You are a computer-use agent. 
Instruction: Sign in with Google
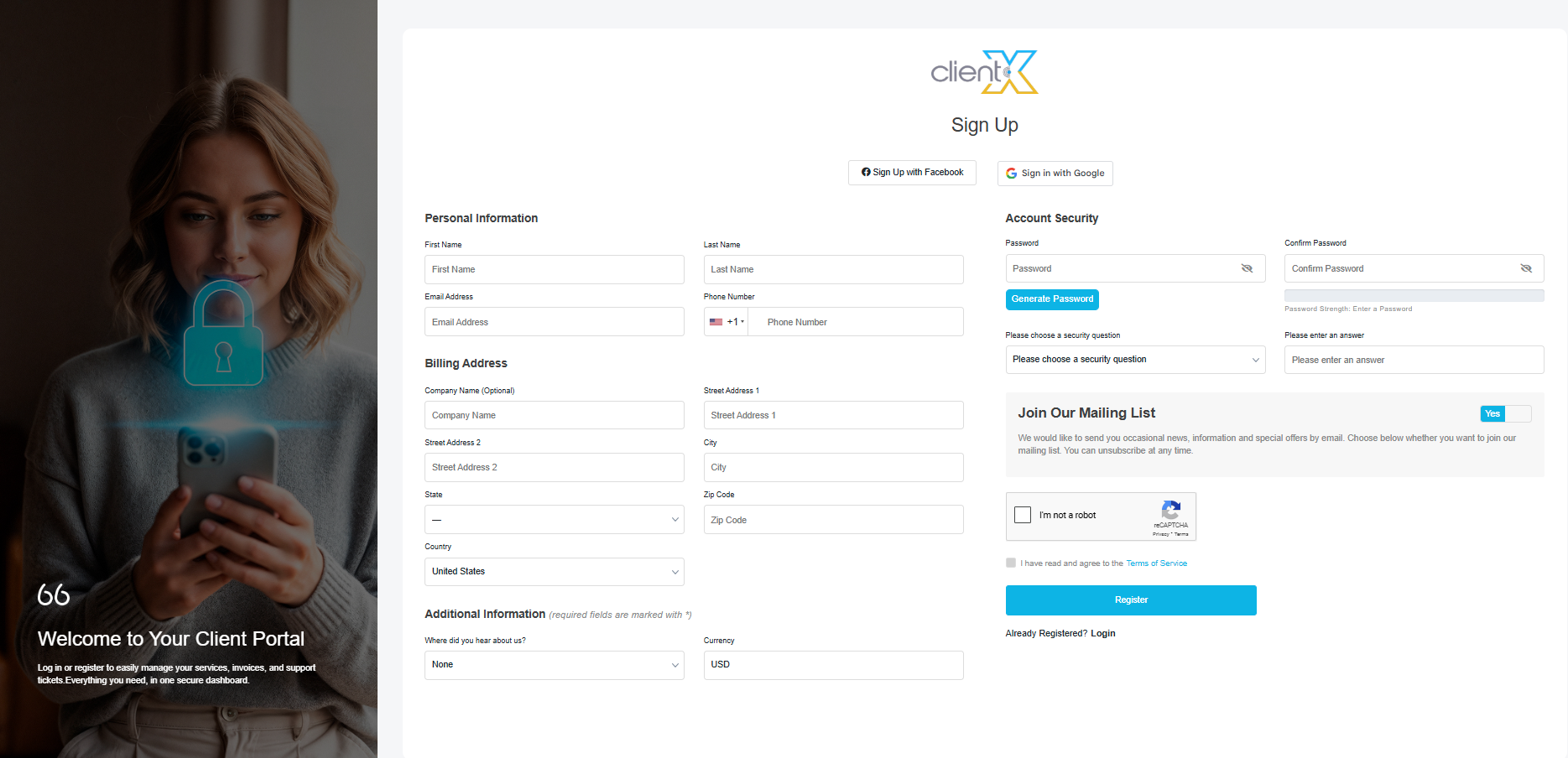pyautogui.click(x=1055, y=174)
